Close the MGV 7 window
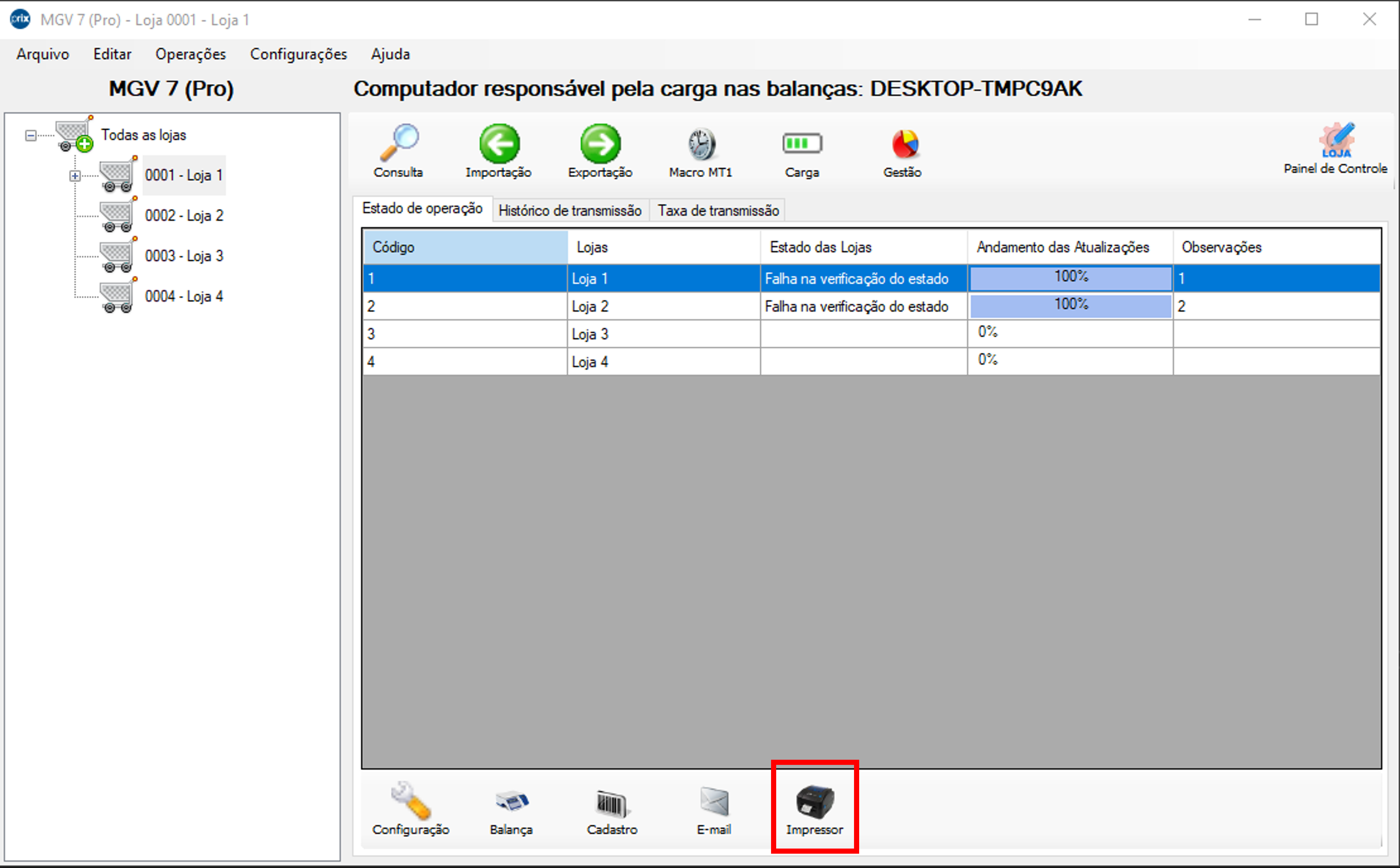The image size is (1400, 868). click(x=1370, y=19)
